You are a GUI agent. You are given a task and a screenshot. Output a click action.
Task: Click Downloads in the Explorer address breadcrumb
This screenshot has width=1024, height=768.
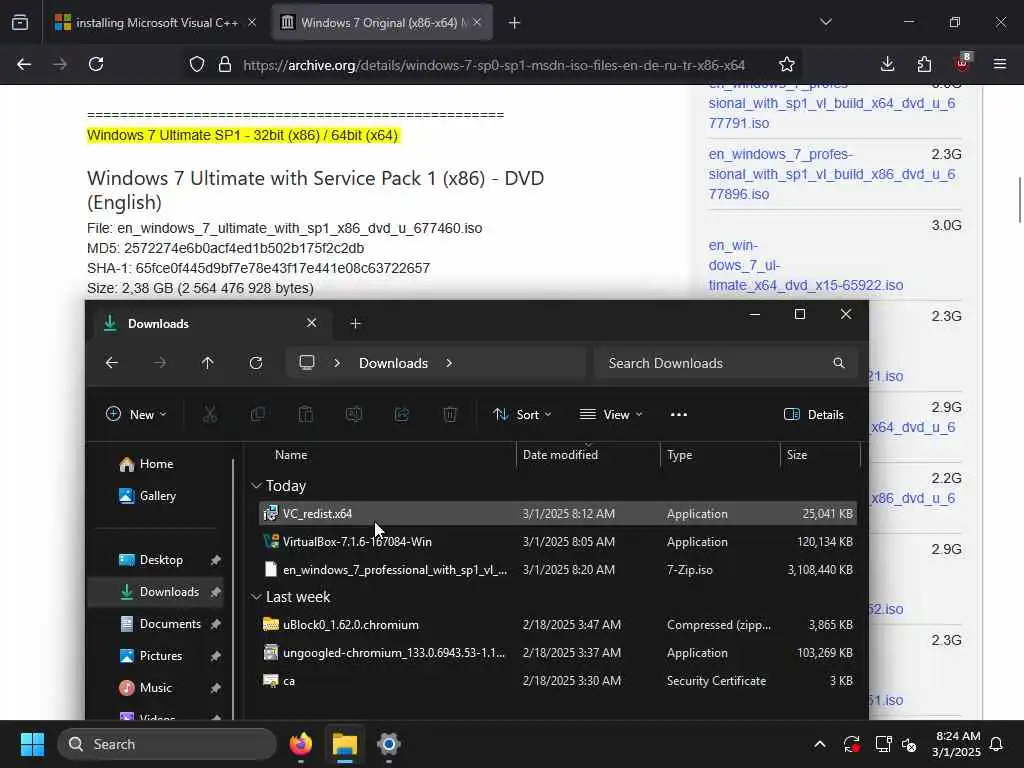393,363
